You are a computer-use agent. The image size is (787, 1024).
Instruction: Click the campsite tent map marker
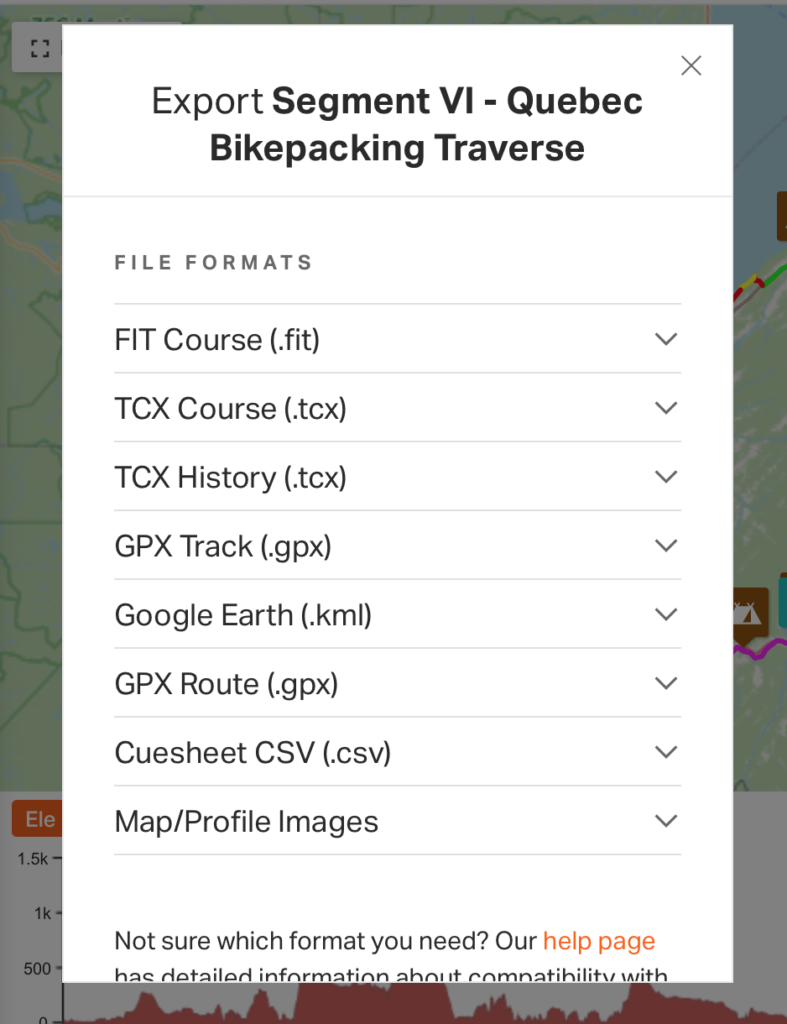tap(749, 611)
